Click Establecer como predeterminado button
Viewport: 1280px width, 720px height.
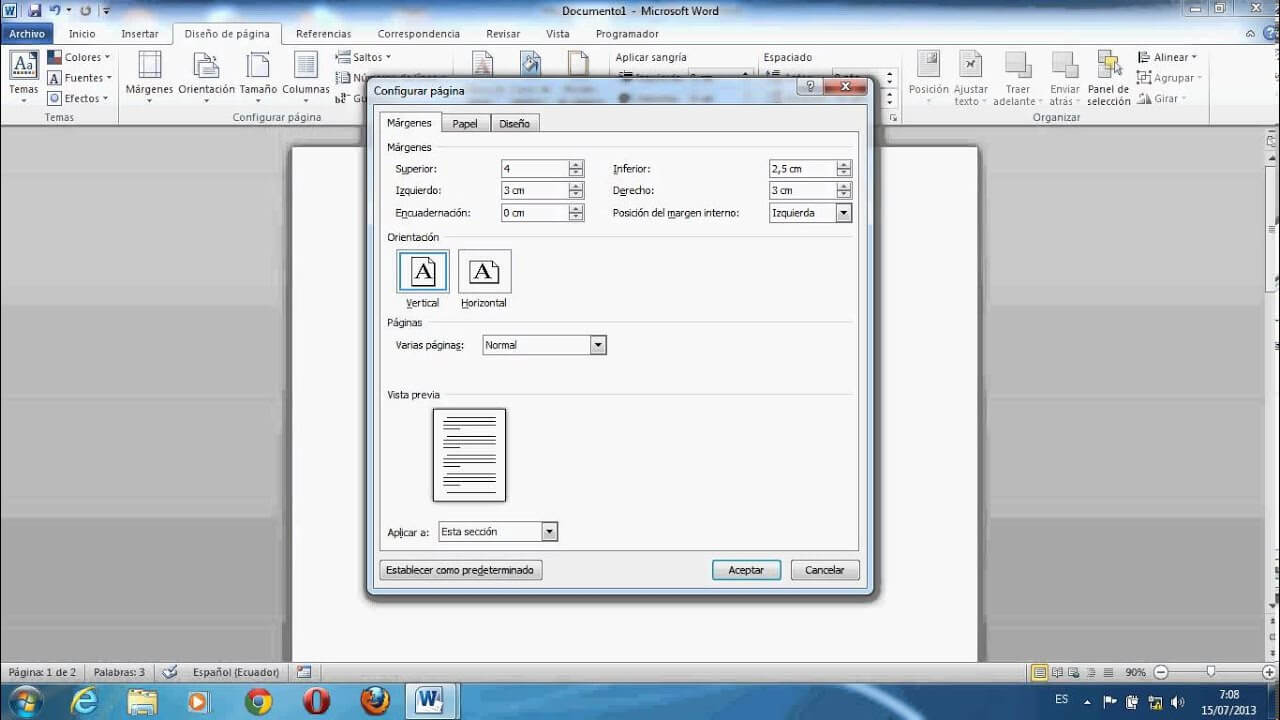(461, 570)
